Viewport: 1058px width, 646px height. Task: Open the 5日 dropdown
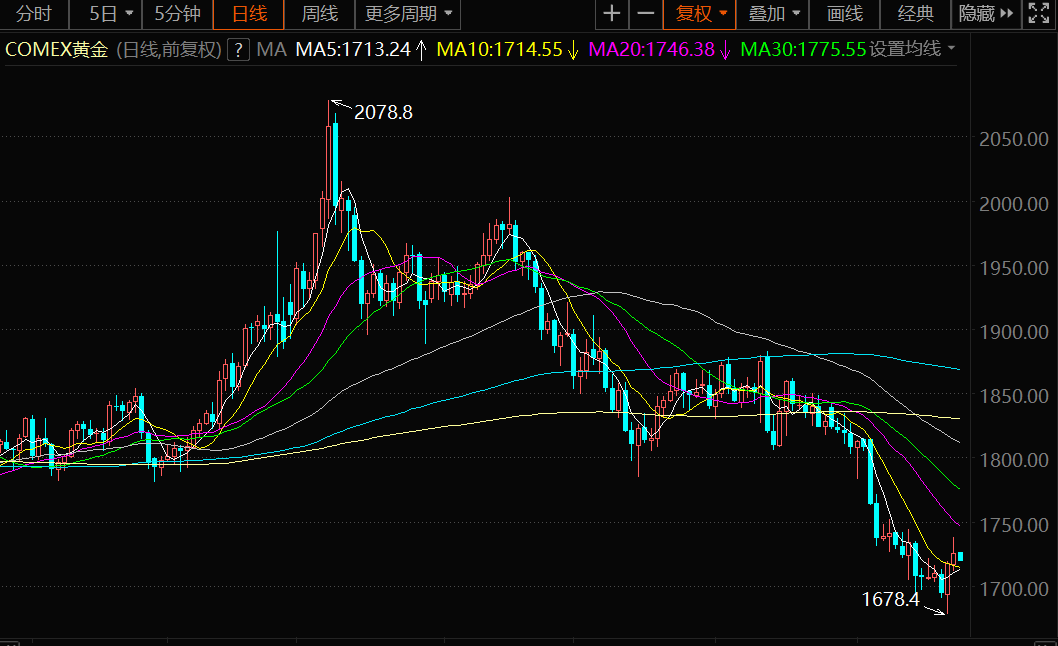click(x=110, y=14)
